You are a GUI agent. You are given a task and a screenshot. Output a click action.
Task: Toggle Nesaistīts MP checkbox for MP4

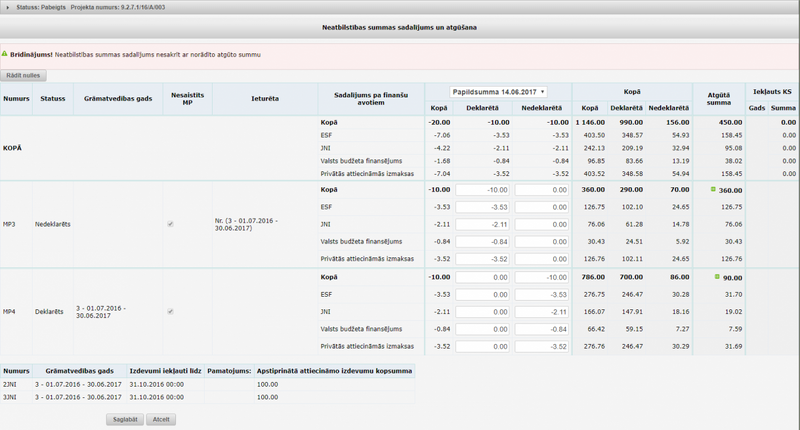170,311
